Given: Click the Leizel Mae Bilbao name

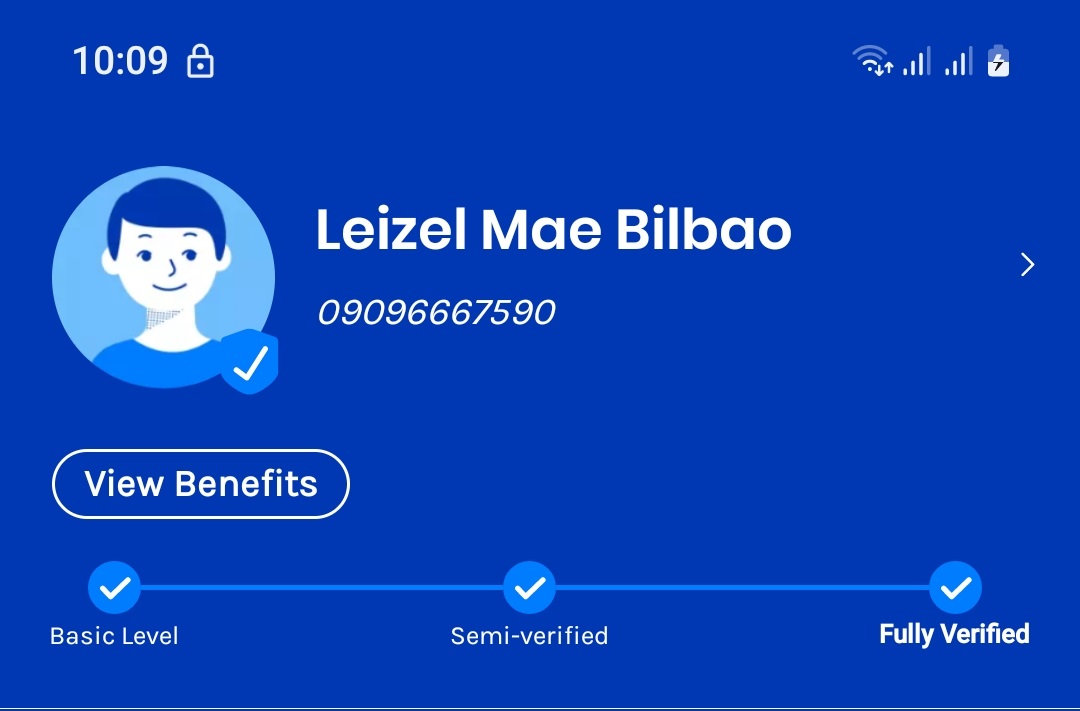Looking at the screenshot, I should click(553, 229).
